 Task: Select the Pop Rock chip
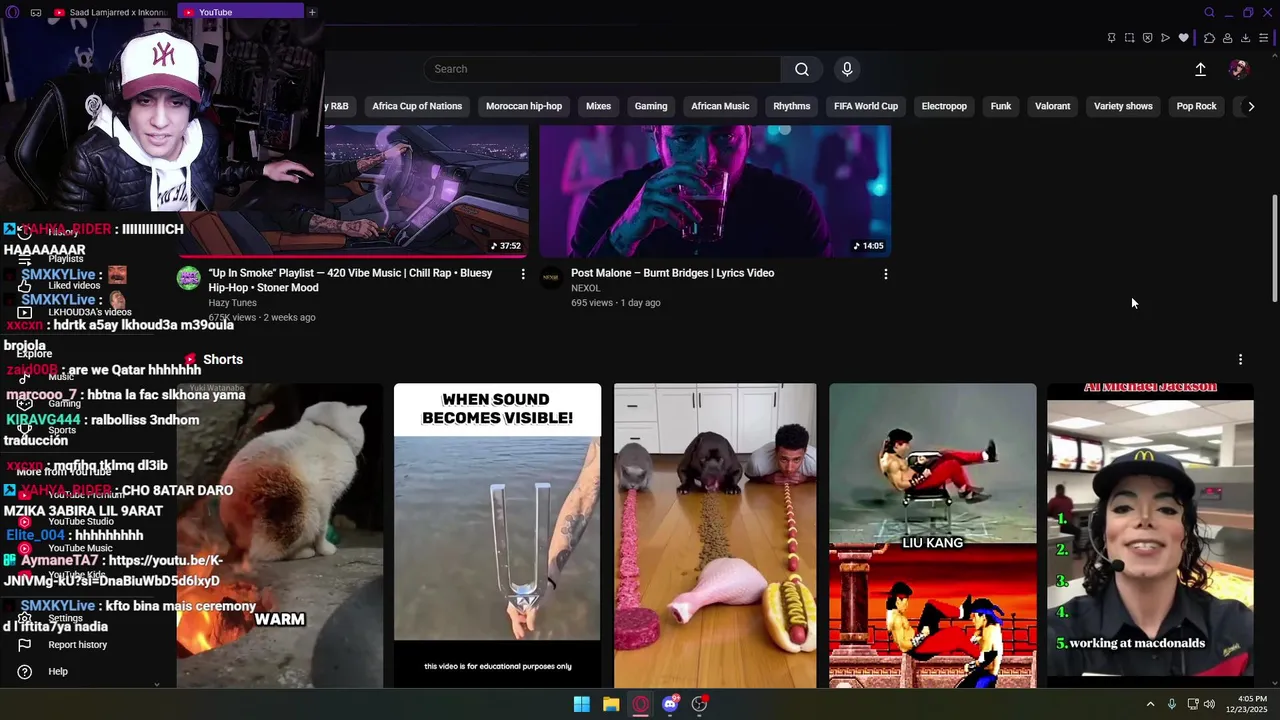point(1196,106)
